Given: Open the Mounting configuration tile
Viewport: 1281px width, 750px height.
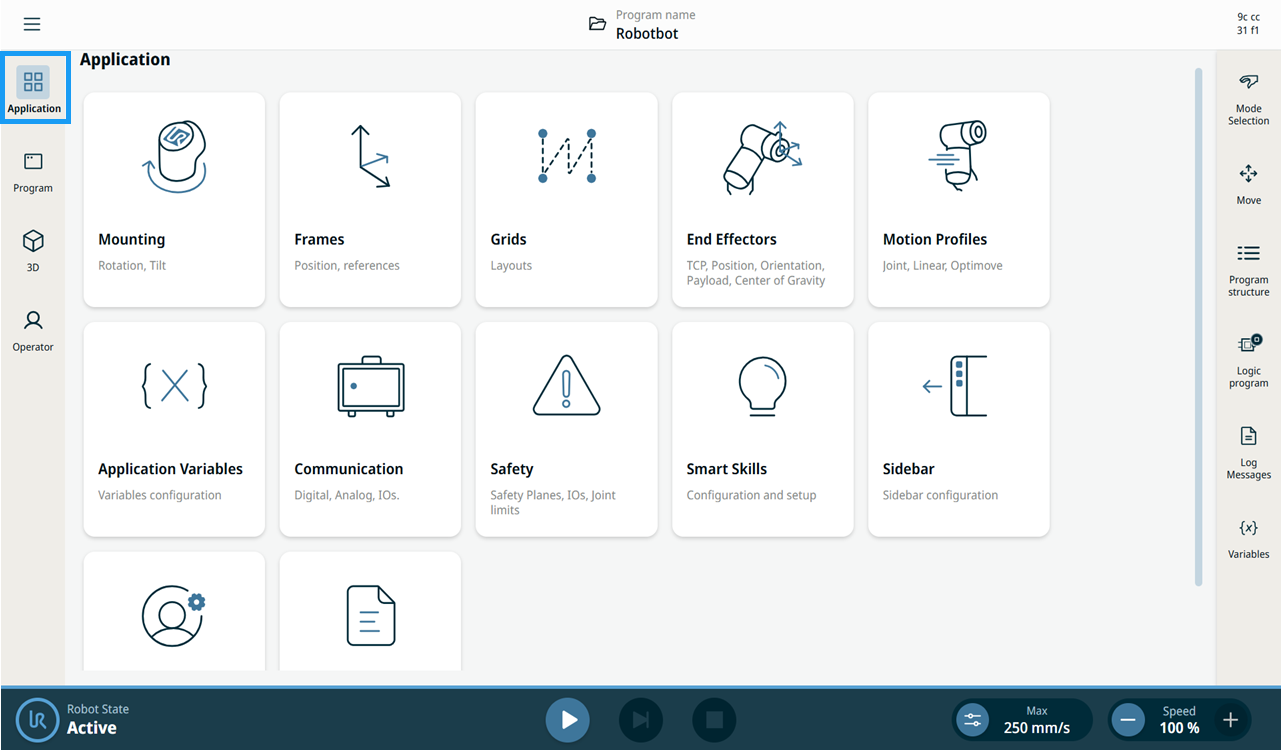Looking at the screenshot, I should pyautogui.click(x=174, y=200).
